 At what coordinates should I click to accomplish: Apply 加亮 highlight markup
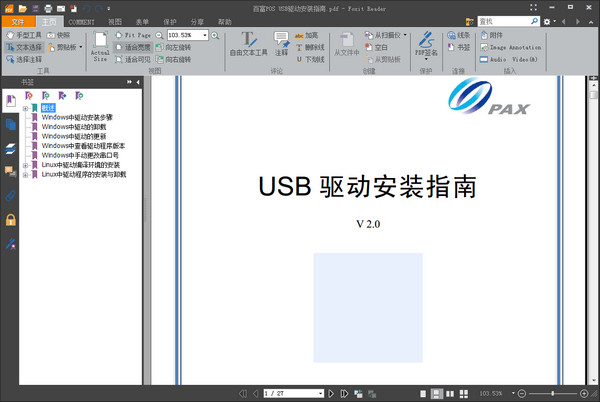307,35
